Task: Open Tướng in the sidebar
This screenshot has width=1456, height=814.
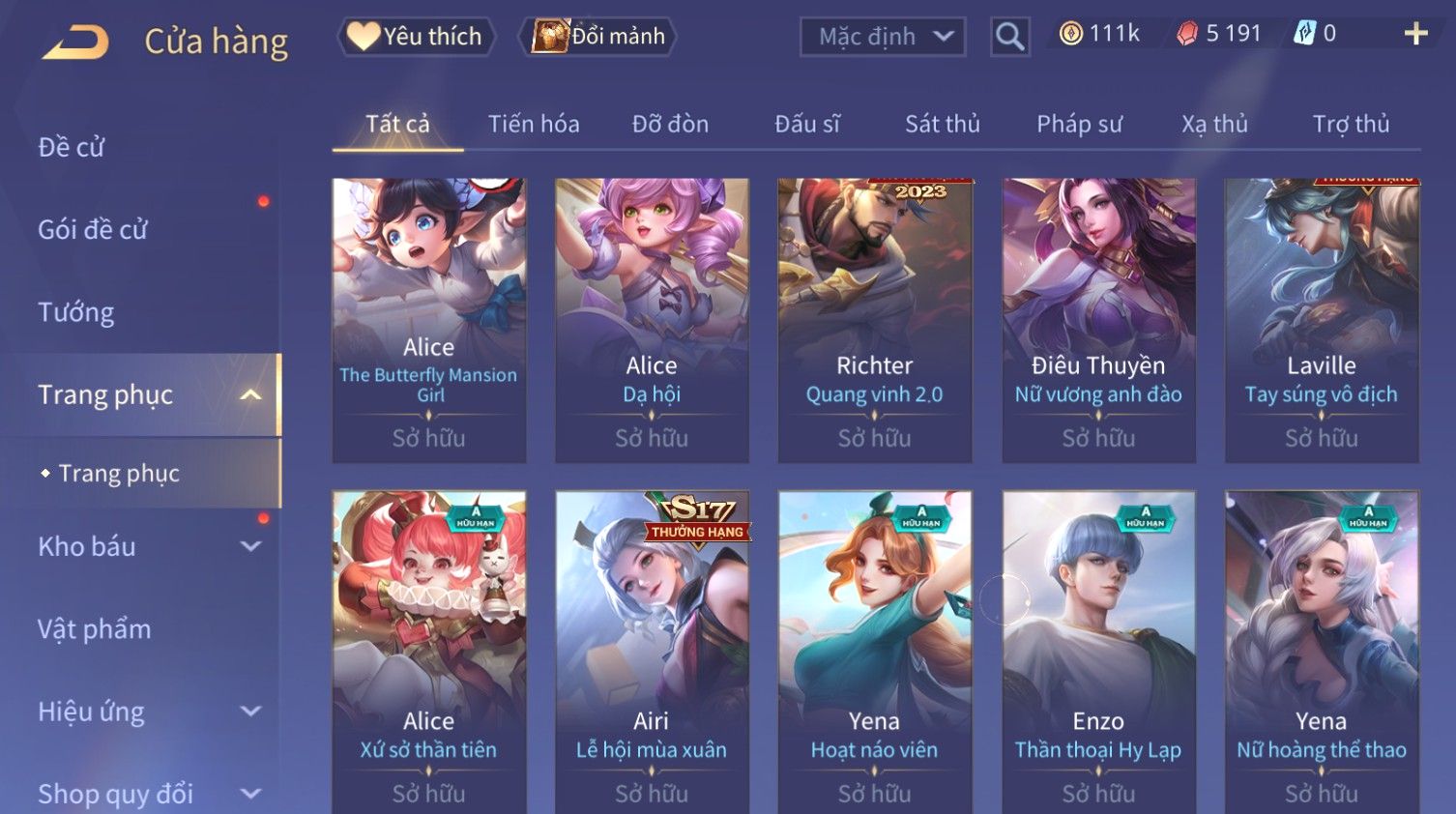Action: (x=76, y=312)
